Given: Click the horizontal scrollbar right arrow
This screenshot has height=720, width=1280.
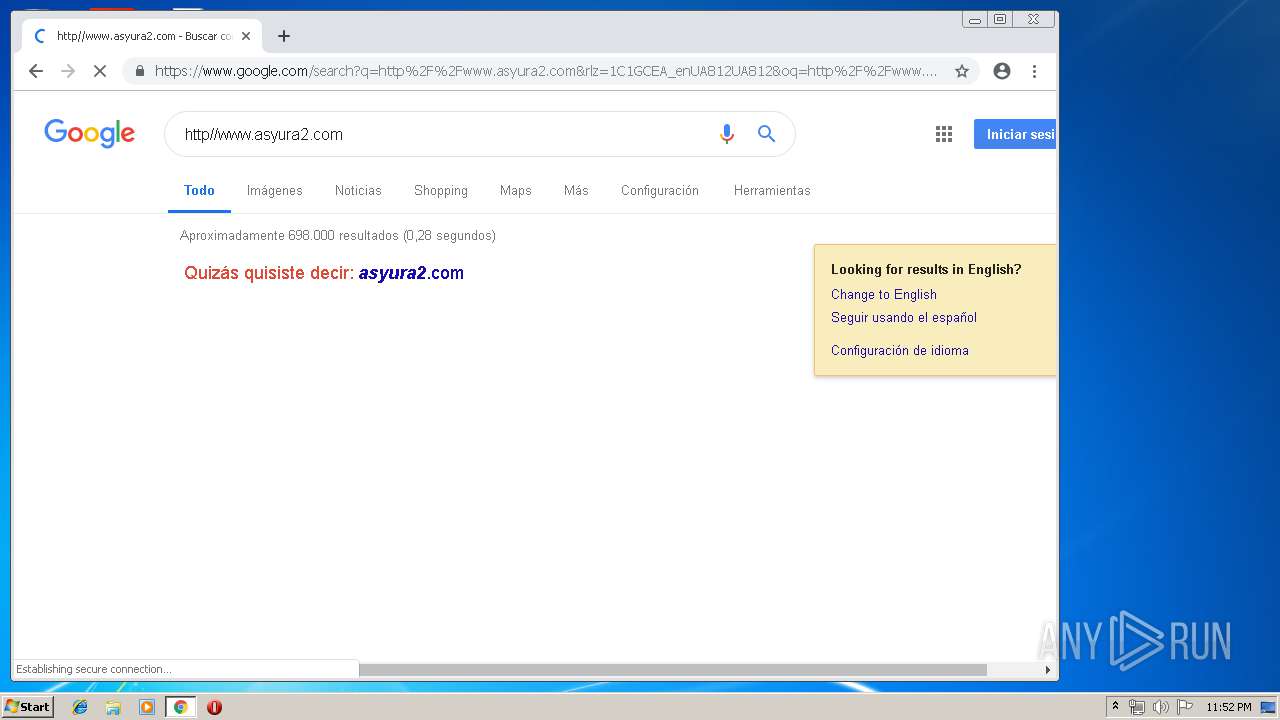Looking at the screenshot, I should (x=1047, y=670).
